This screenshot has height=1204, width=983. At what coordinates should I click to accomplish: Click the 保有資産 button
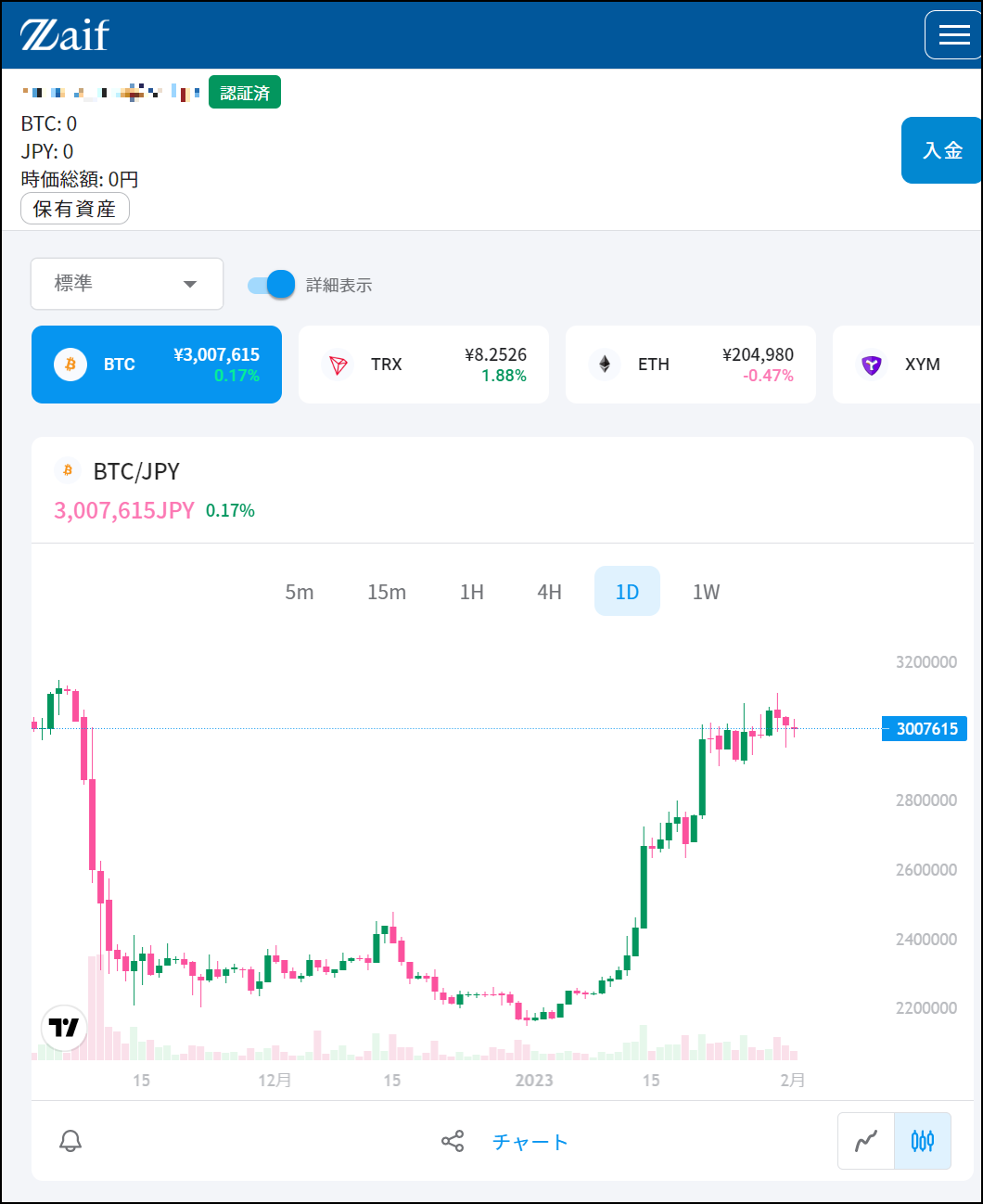coord(75,209)
